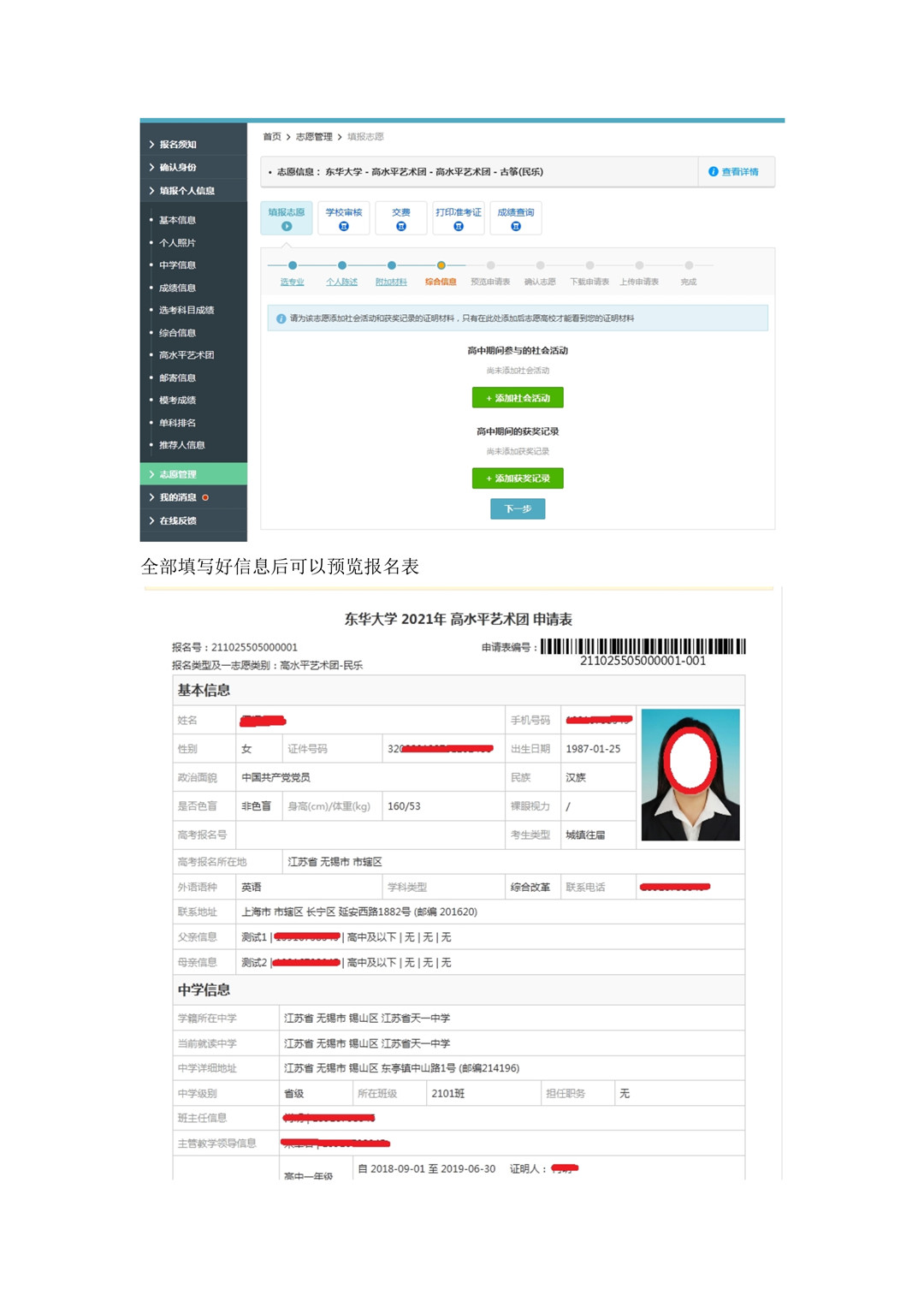The image size is (924, 1307).
Task: Select 单科排名 in the sidebar
Action: click(x=177, y=423)
